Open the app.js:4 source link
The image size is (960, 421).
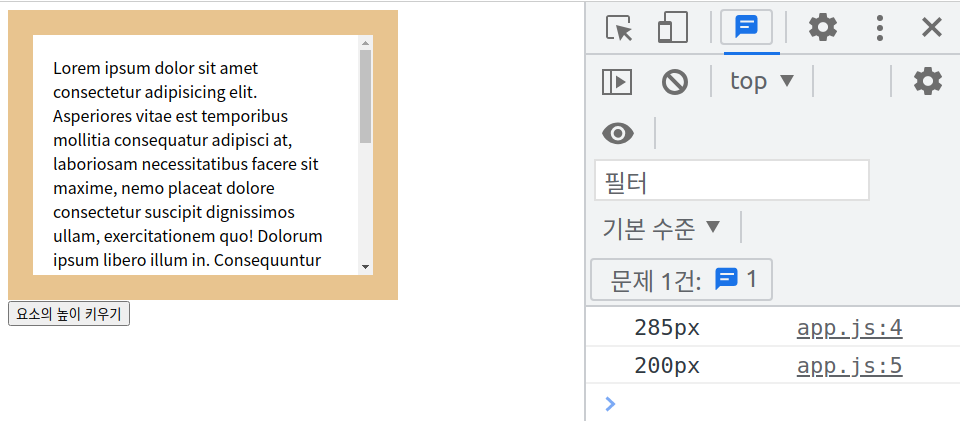[x=849, y=329]
